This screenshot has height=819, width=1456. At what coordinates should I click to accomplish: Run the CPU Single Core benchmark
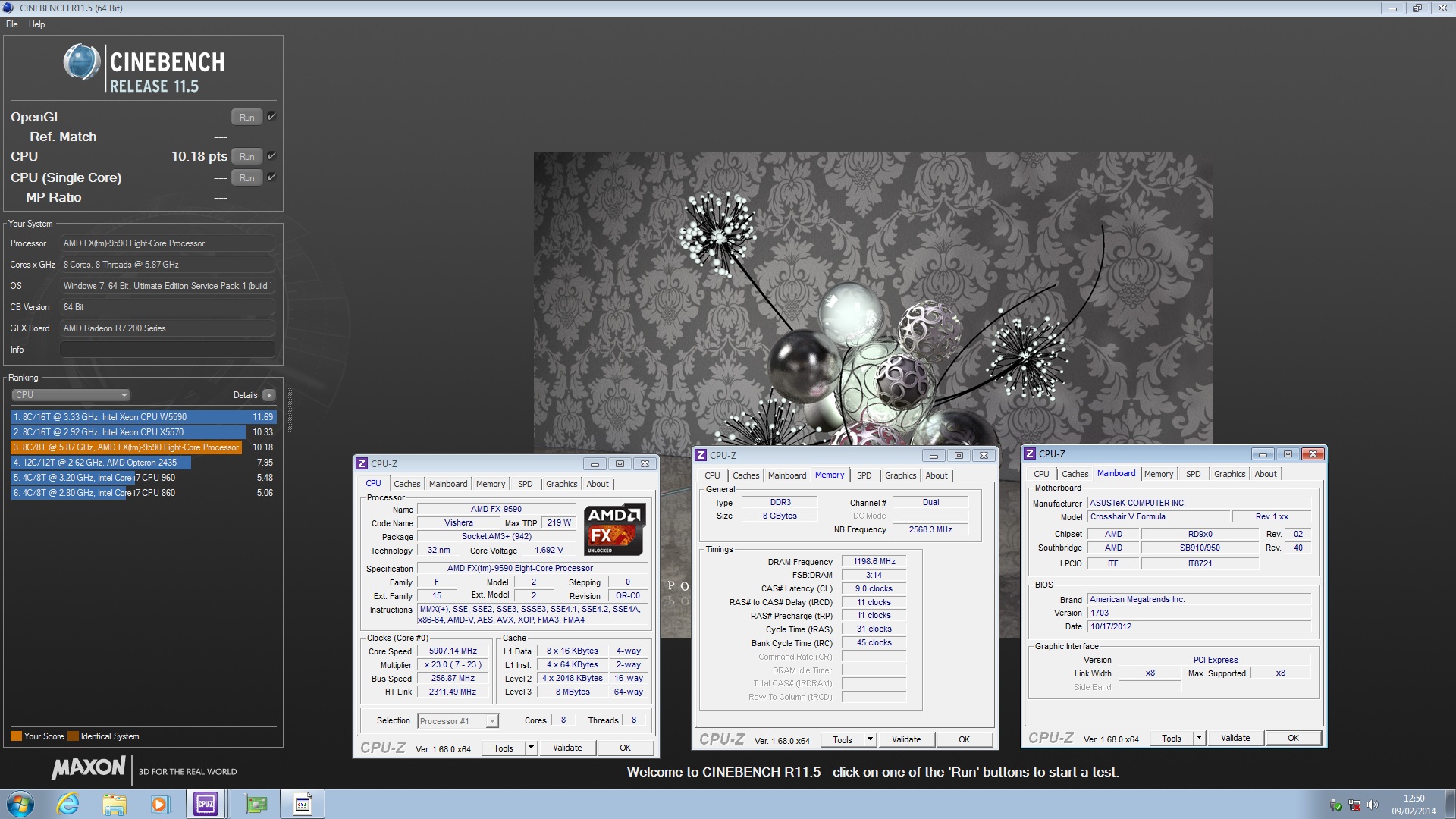coord(247,177)
